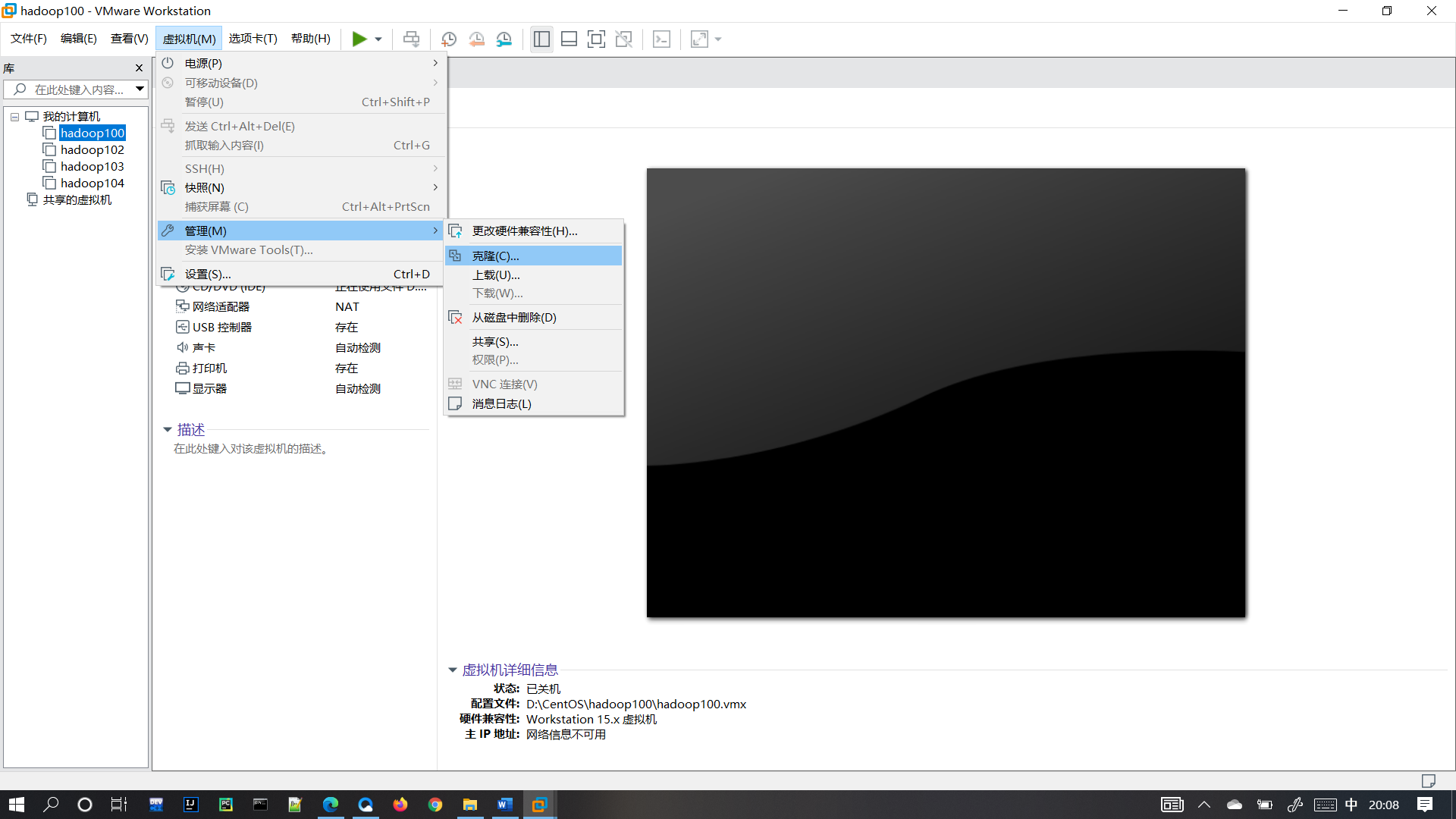Enter full screen mode icon
Screen dimensions: 1456x819
coord(596,39)
